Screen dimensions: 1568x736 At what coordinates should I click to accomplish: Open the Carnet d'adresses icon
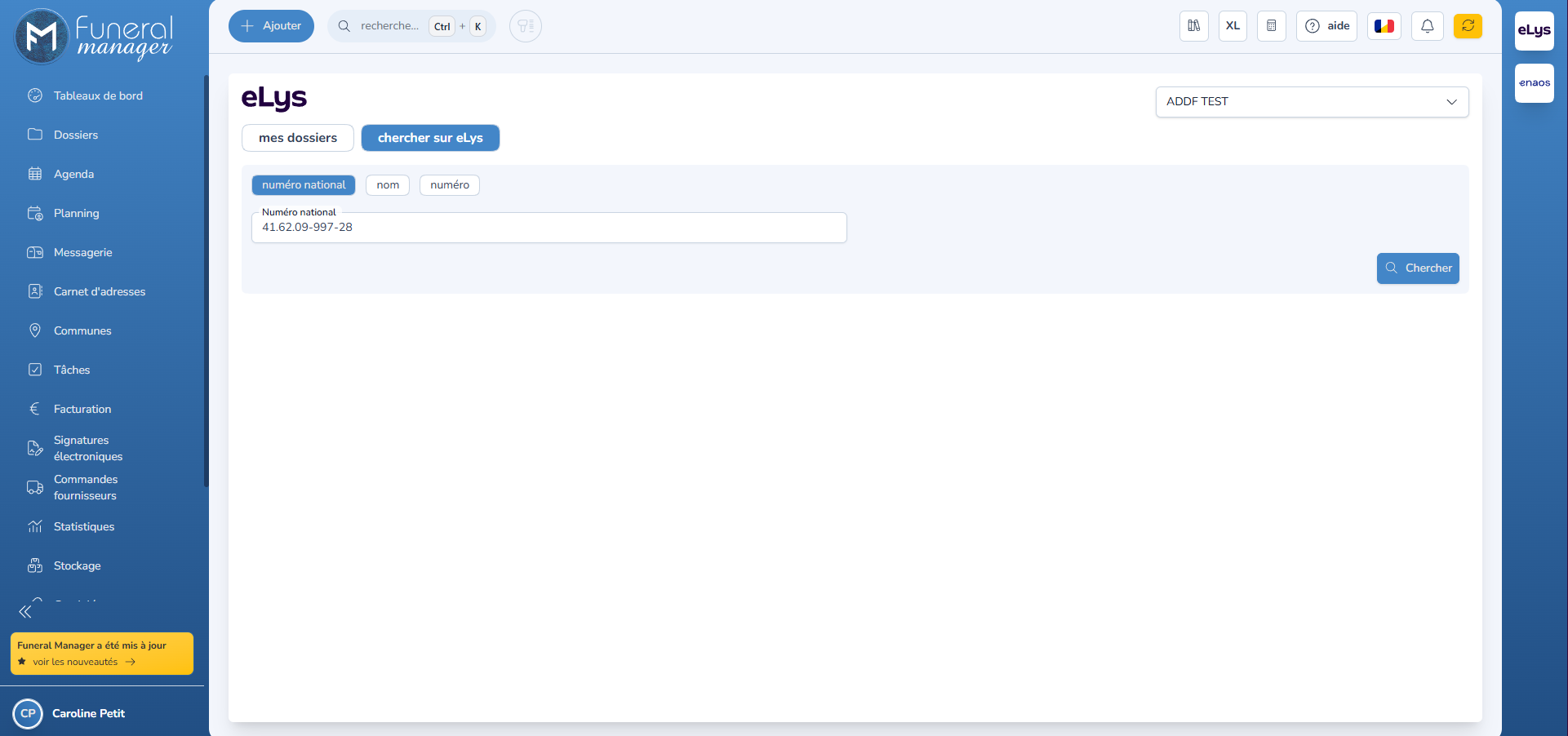[x=35, y=291]
